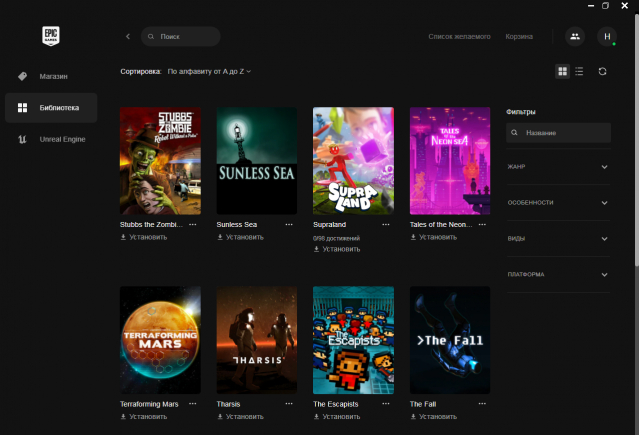Click the Epic Games logo
This screenshot has width=639, height=435.
pyautogui.click(x=51, y=36)
